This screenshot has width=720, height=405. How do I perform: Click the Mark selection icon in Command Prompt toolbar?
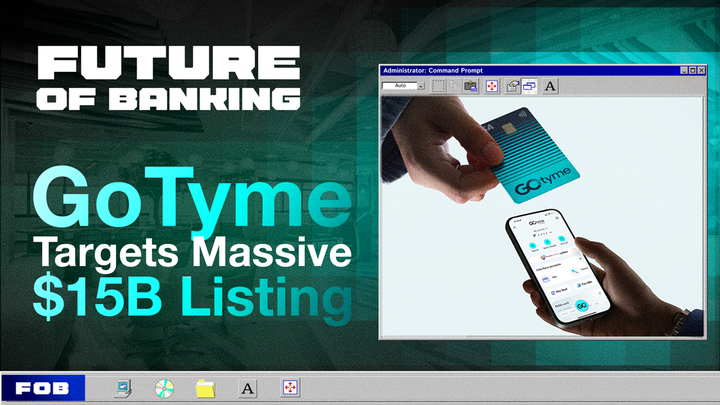[x=438, y=86]
